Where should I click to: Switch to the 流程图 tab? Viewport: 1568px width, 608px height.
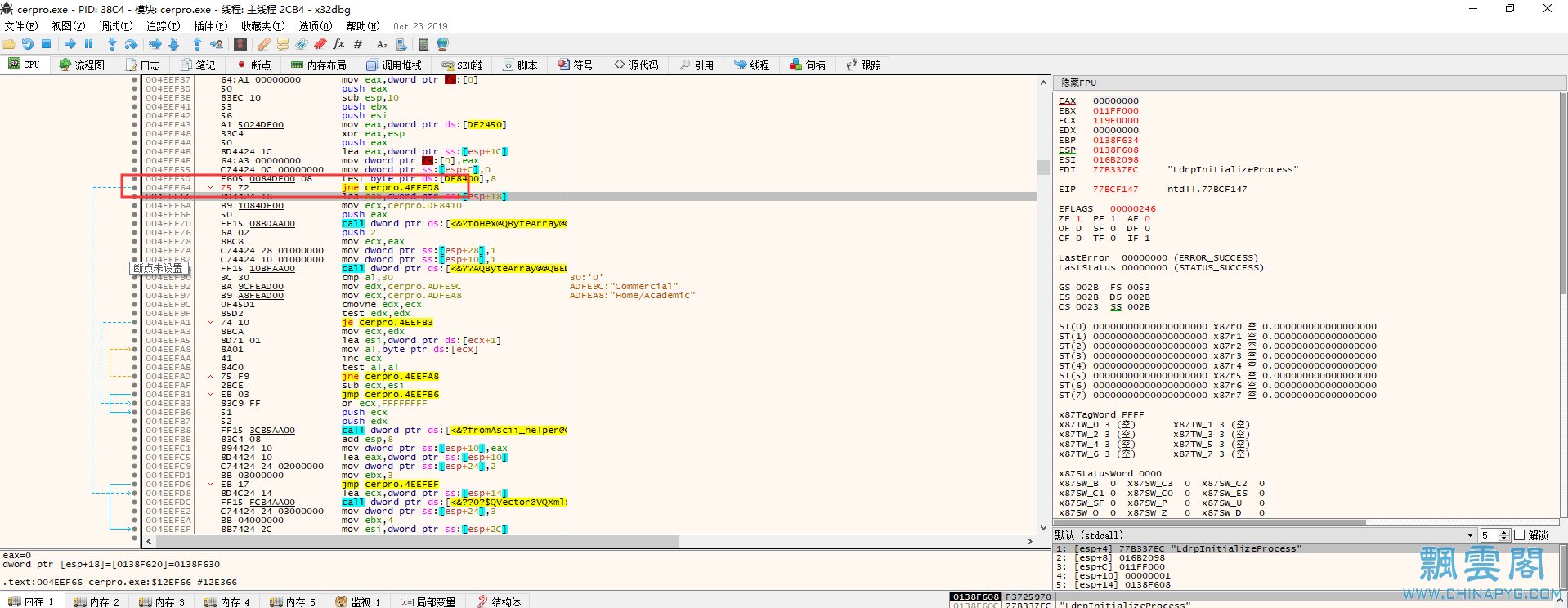pyautogui.click(x=82, y=65)
